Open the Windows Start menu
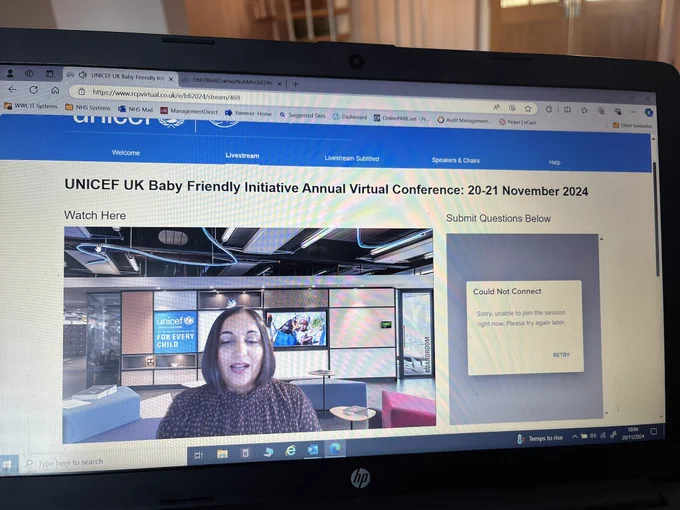680x510 pixels. tap(7, 464)
